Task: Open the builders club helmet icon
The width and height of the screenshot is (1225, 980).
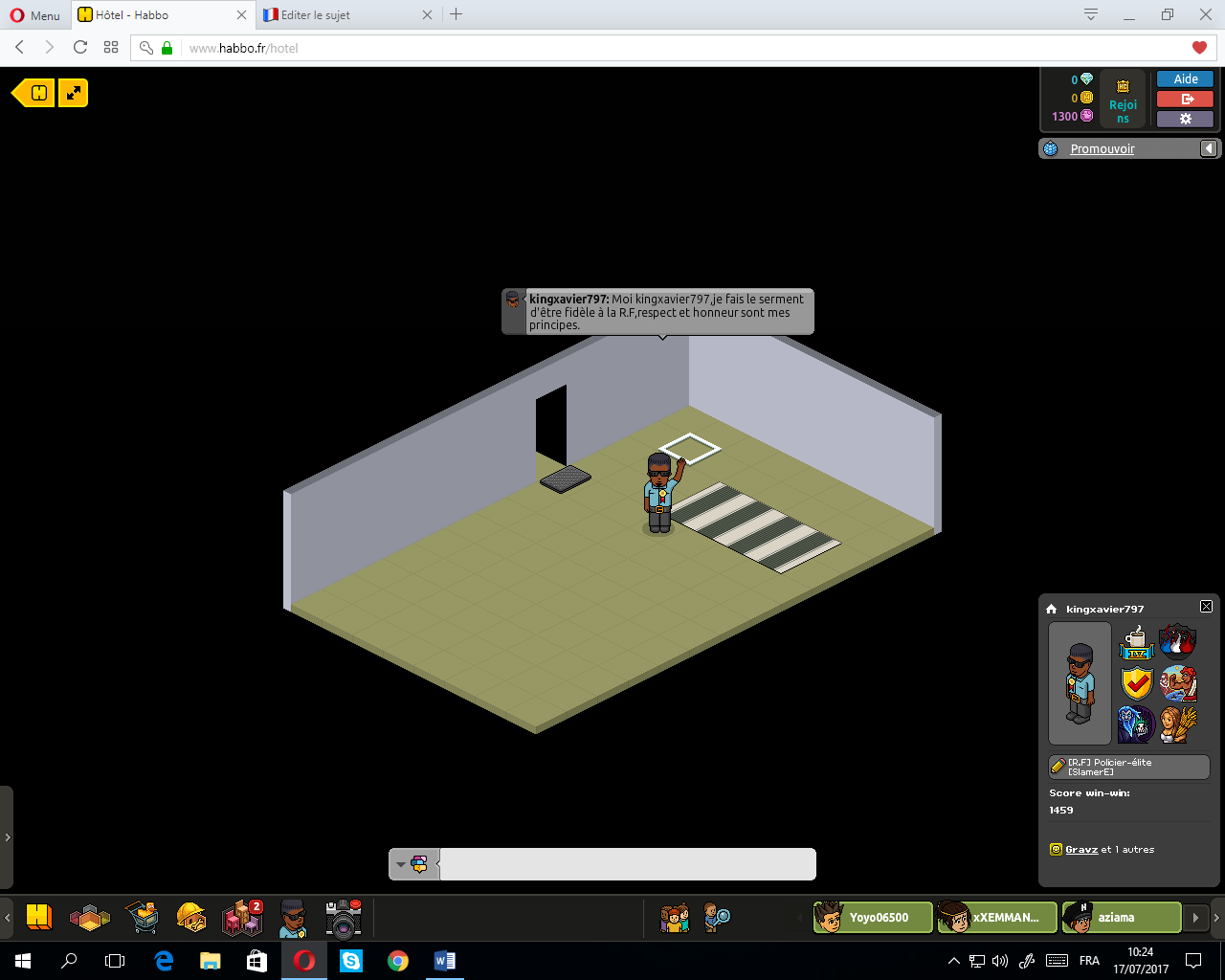Action: [x=191, y=918]
